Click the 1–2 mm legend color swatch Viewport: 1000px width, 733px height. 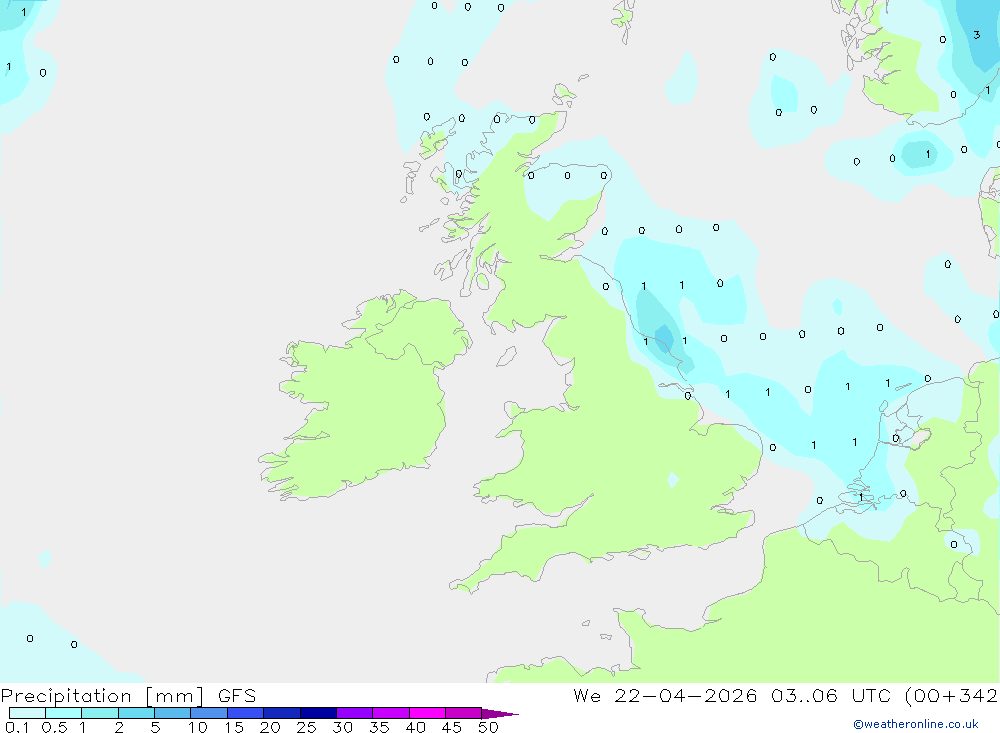[x=99, y=713]
